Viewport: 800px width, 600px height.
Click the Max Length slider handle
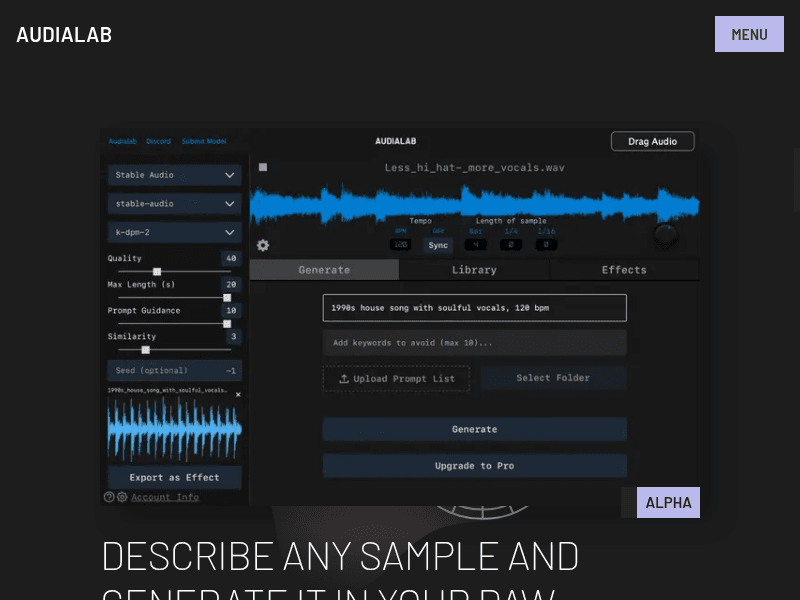[227, 297]
